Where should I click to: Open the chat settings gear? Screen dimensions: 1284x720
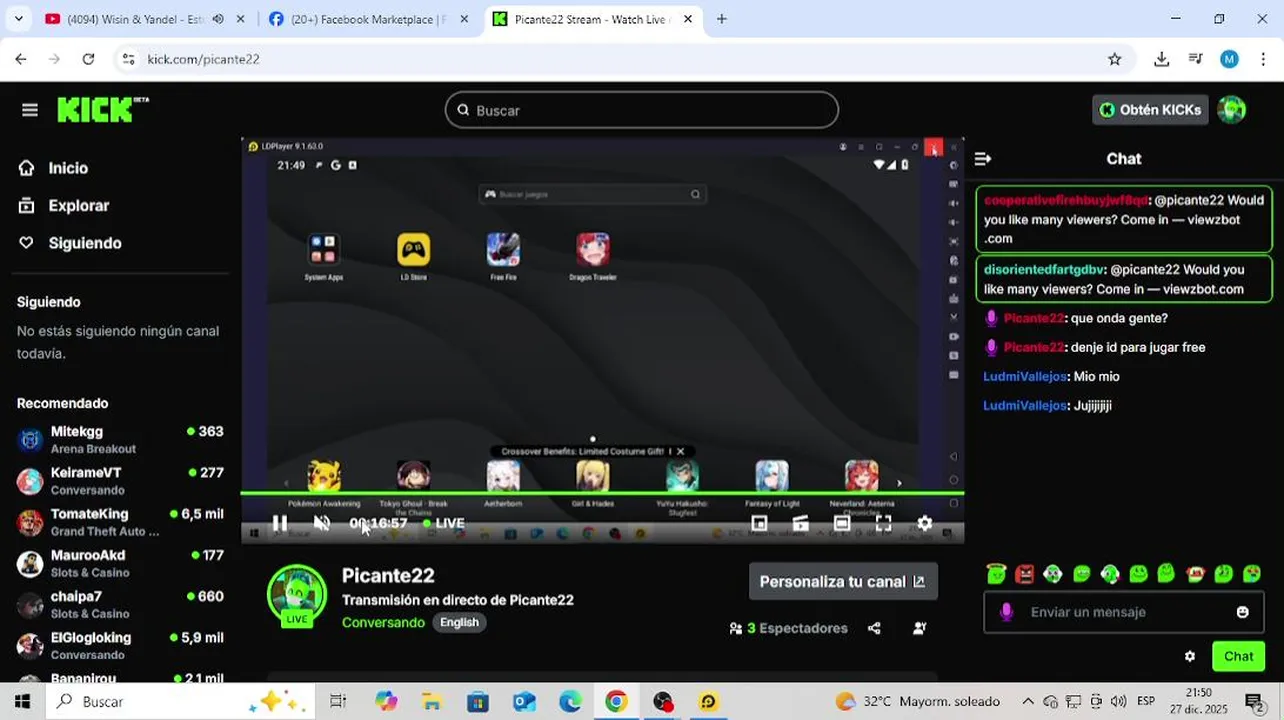[x=1190, y=656]
